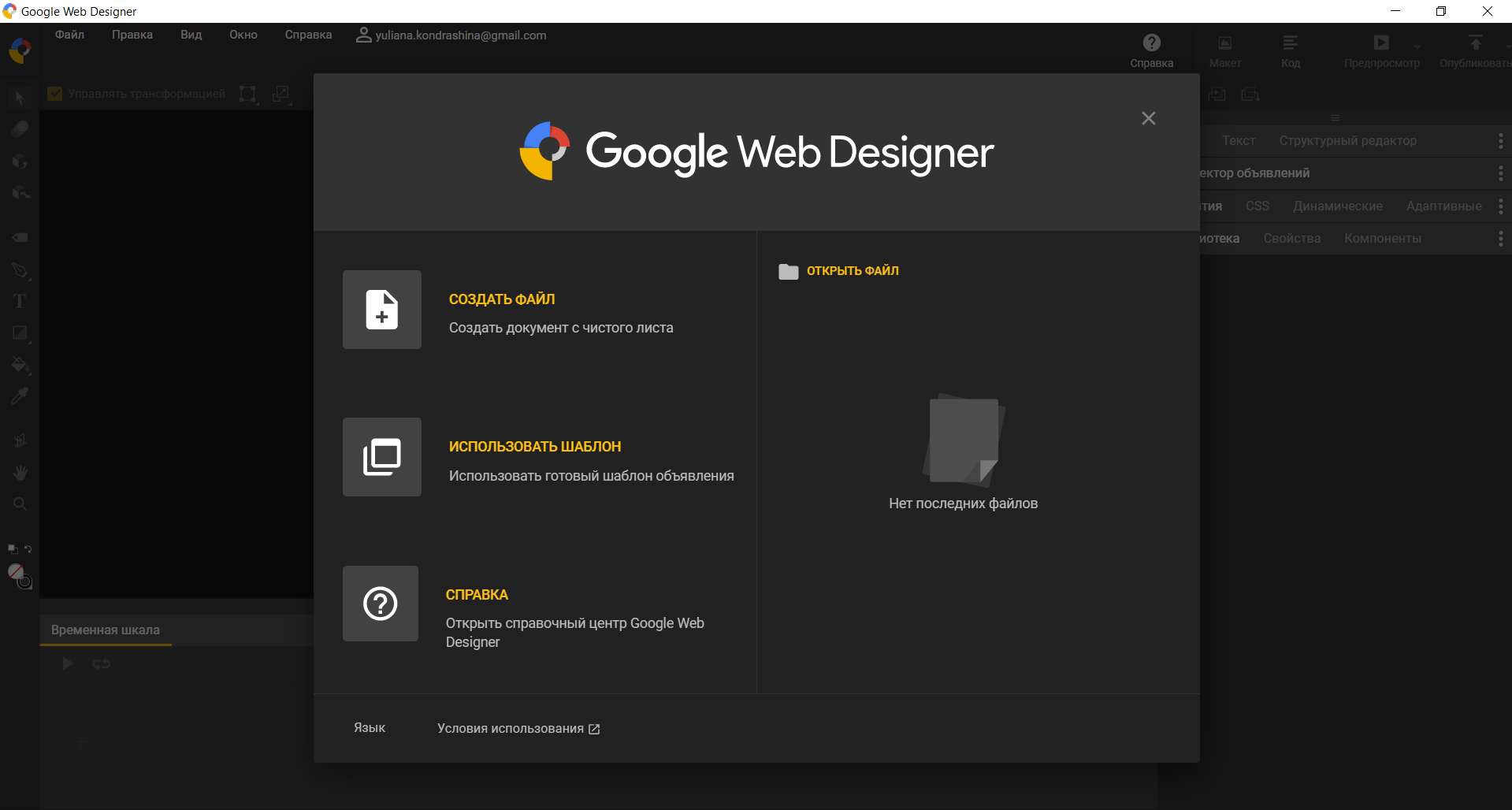
Task: Click the СОЗДАТЬ ФАЙЛ heading
Action: (502, 299)
